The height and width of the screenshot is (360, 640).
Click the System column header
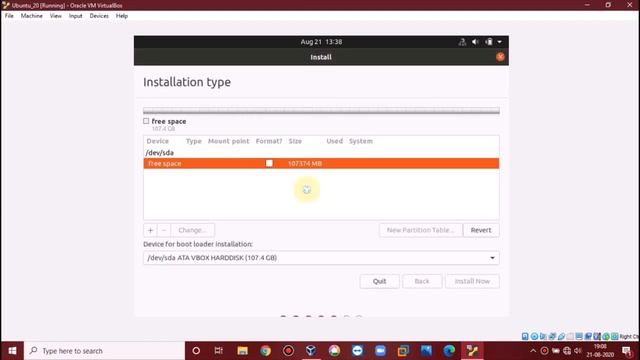(360, 141)
